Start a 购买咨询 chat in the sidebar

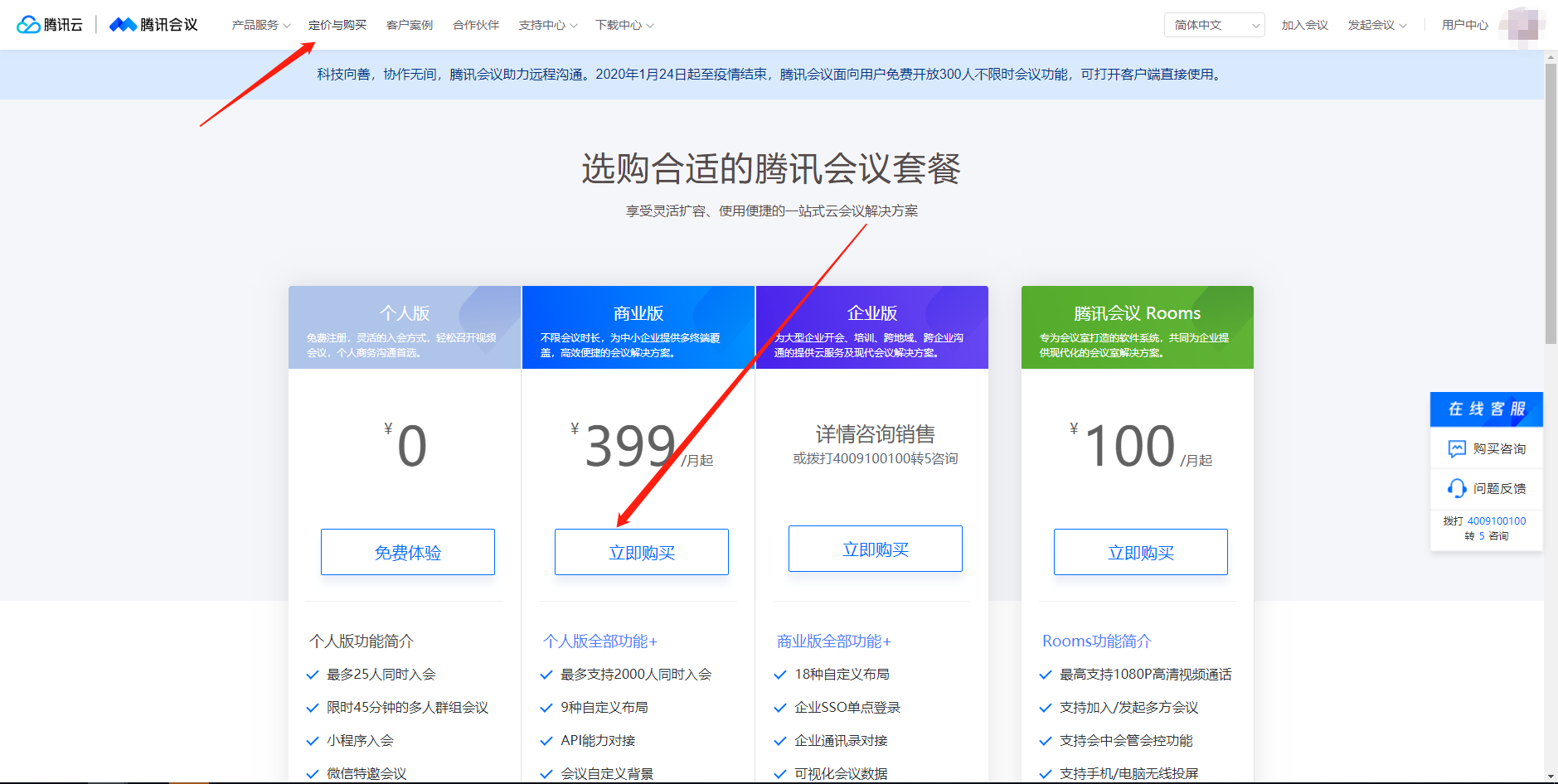(x=1487, y=448)
